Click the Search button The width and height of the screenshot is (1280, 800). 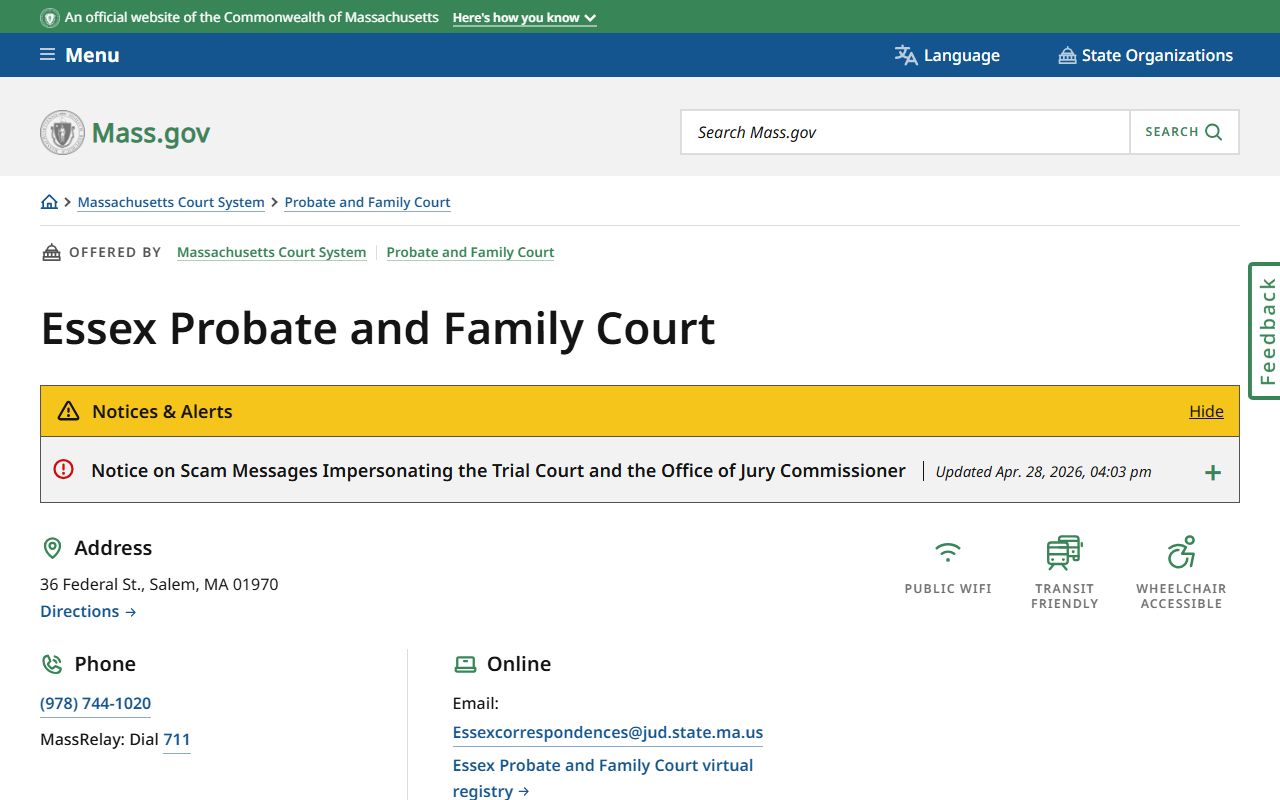[1184, 132]
